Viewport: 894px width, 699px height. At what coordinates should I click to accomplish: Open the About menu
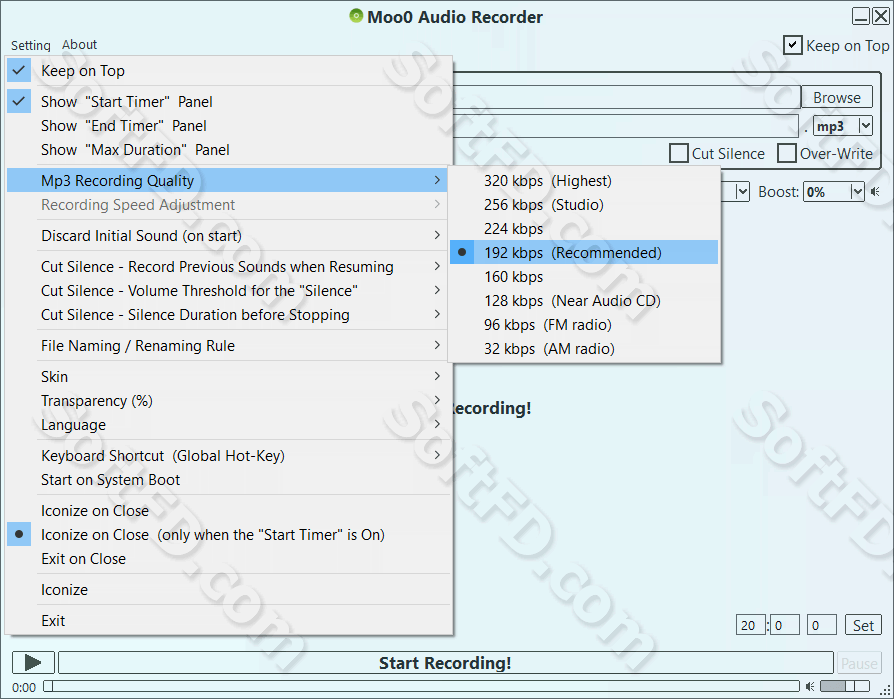[79, 44]
